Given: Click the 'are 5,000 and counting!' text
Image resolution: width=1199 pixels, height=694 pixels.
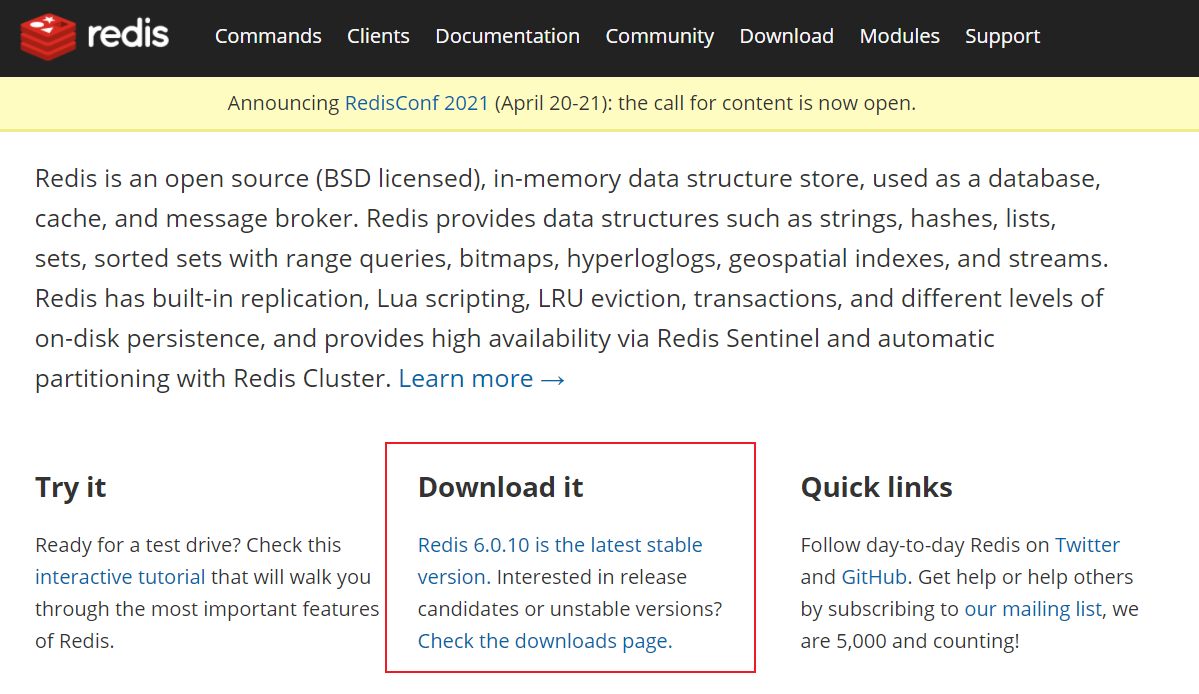Looking at the screenshot, I should pyautogui.click(x=910, y=640).
